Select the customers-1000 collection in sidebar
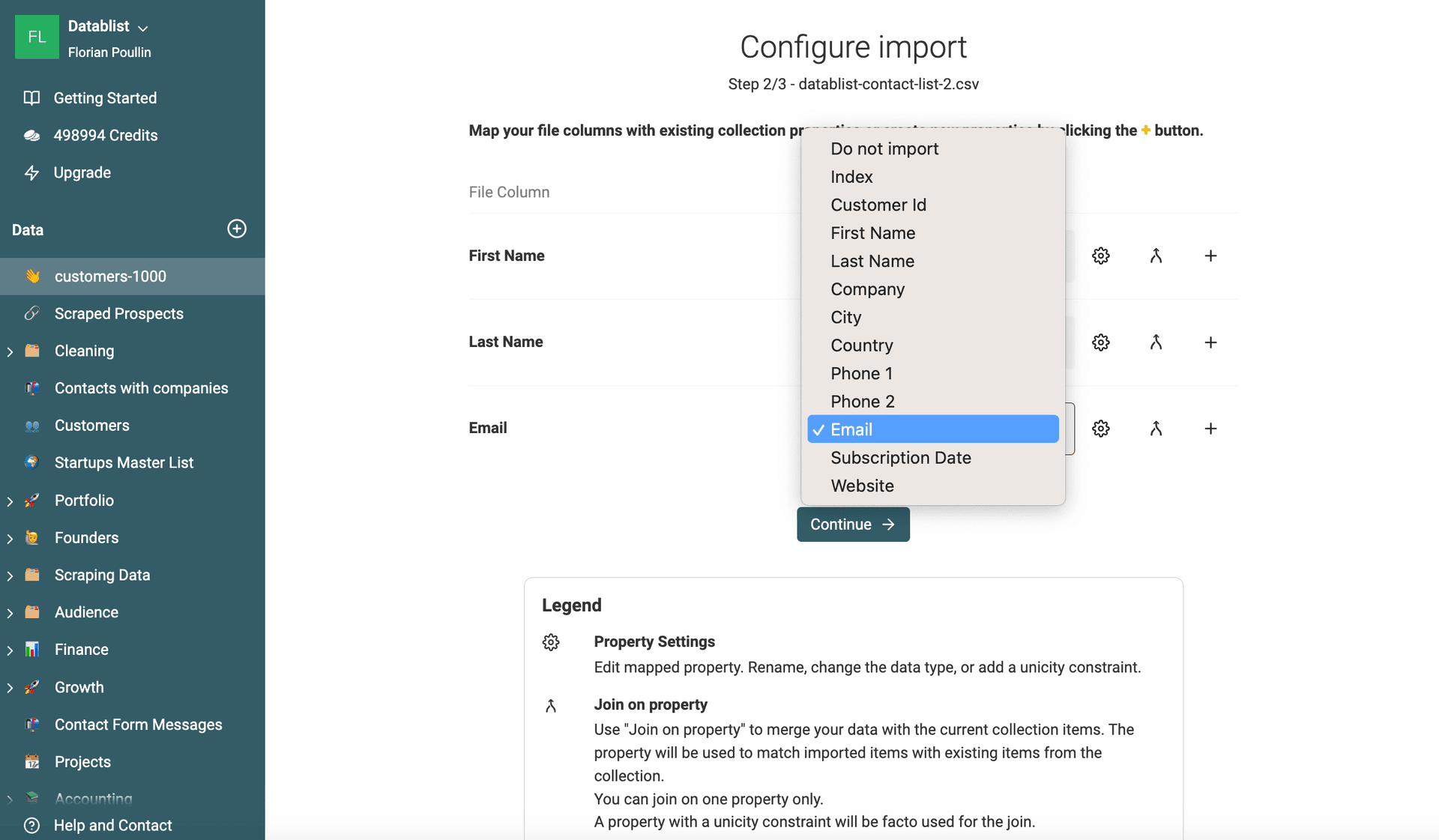The image size is (1439, 840). click(109, 276)
